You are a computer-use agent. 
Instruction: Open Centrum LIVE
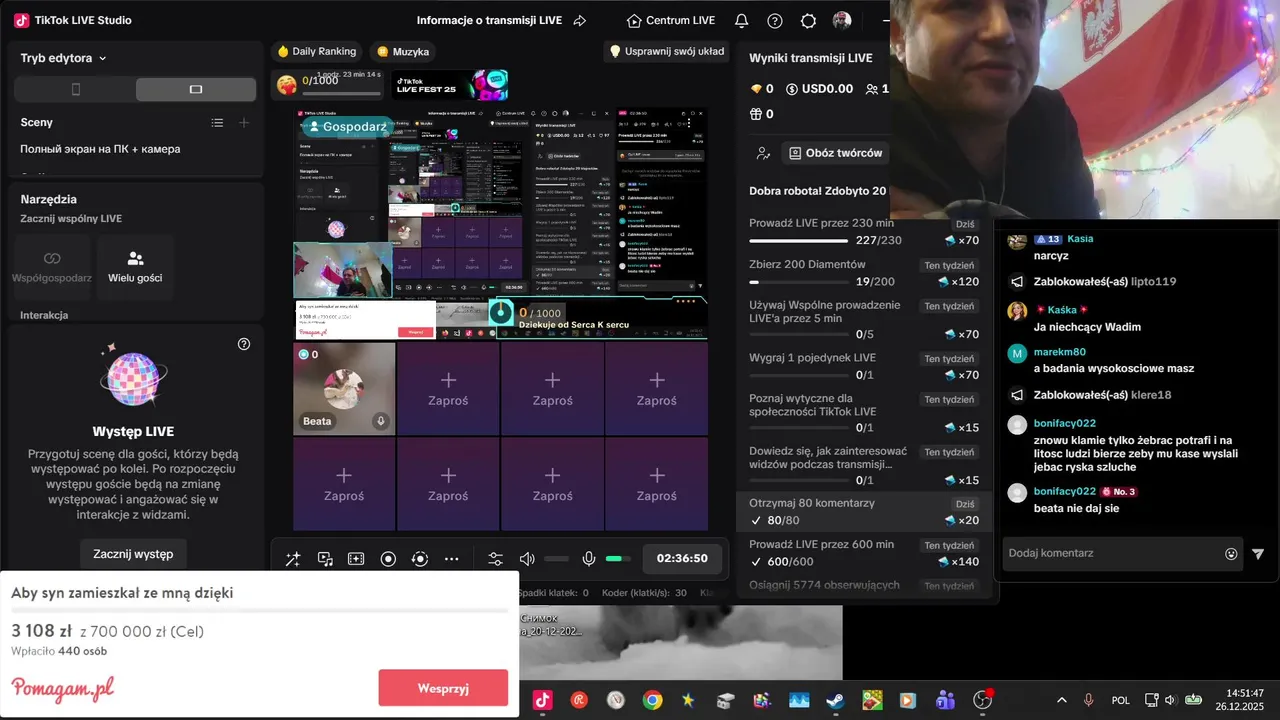click(x=671, y=20)
